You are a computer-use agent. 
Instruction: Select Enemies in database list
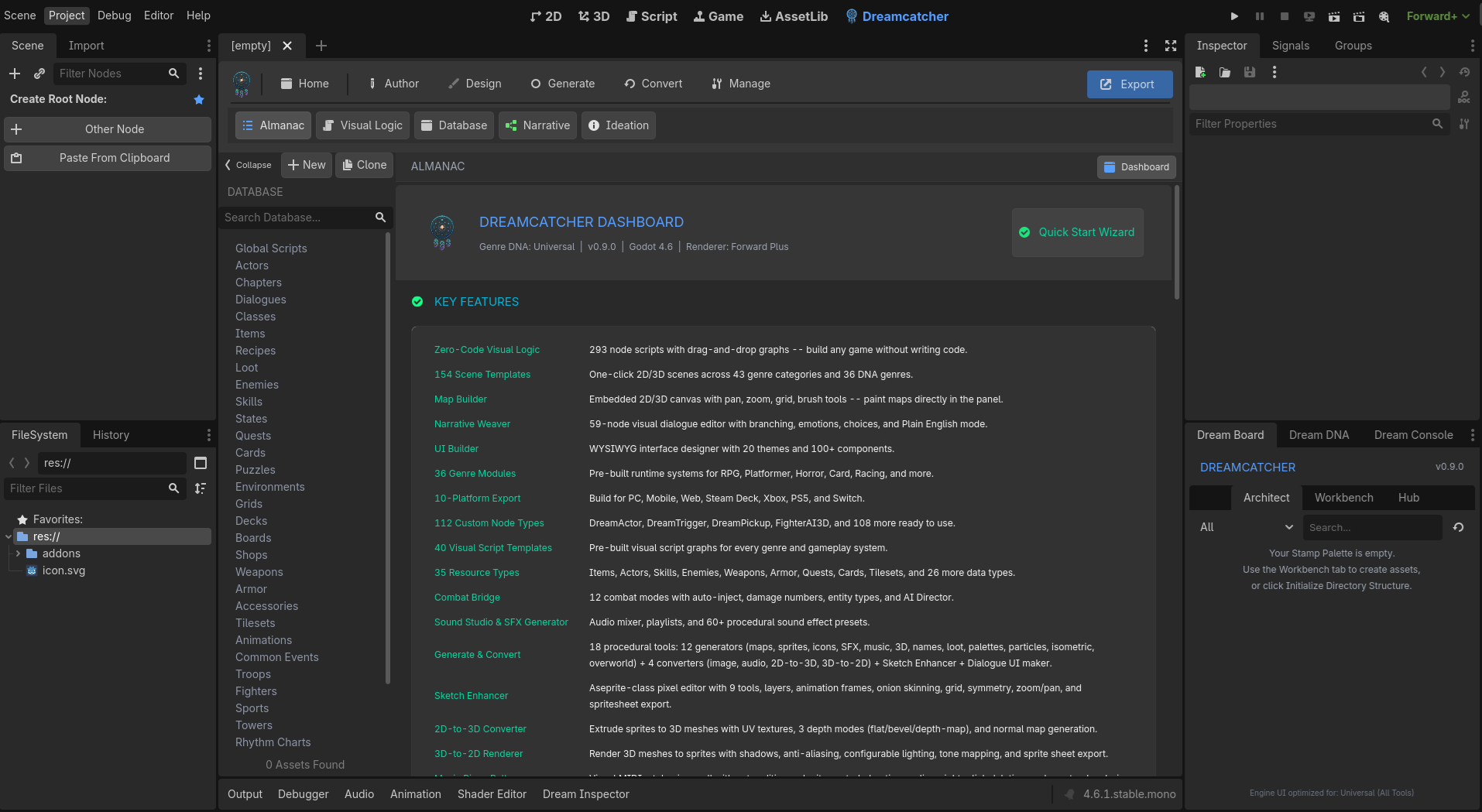coord(257,385)
